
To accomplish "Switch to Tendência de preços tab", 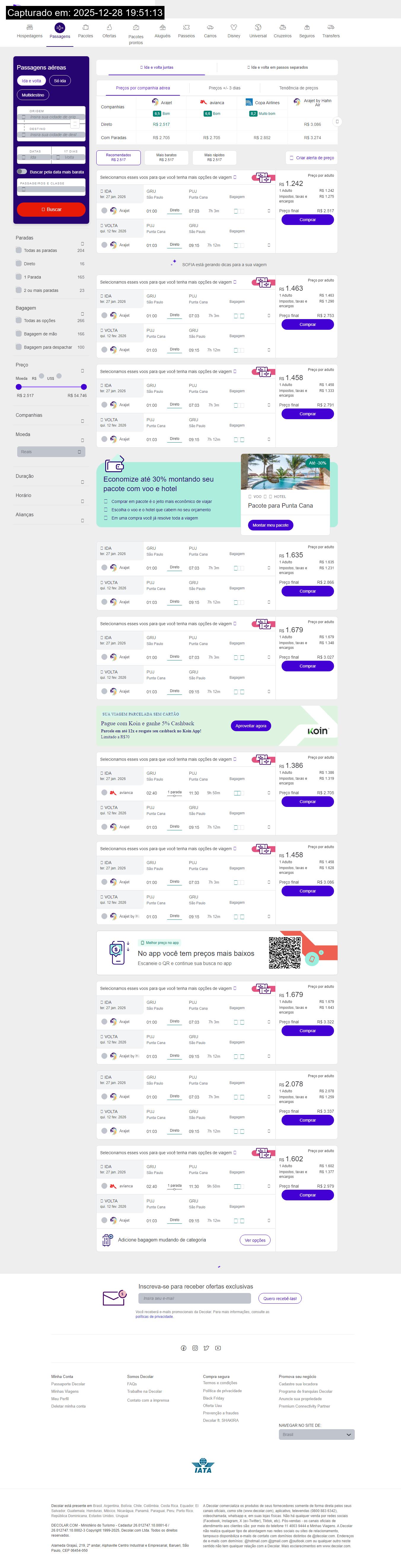I will point(299,88).
